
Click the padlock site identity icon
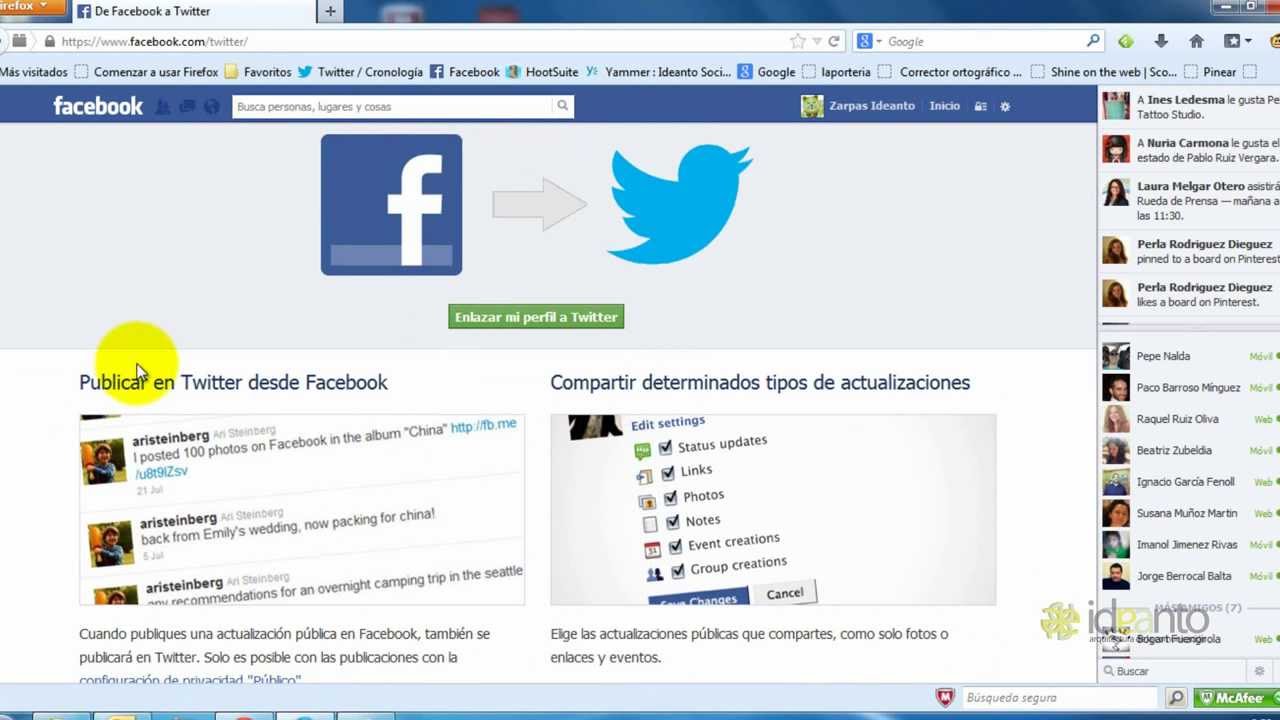coord(49,41)
